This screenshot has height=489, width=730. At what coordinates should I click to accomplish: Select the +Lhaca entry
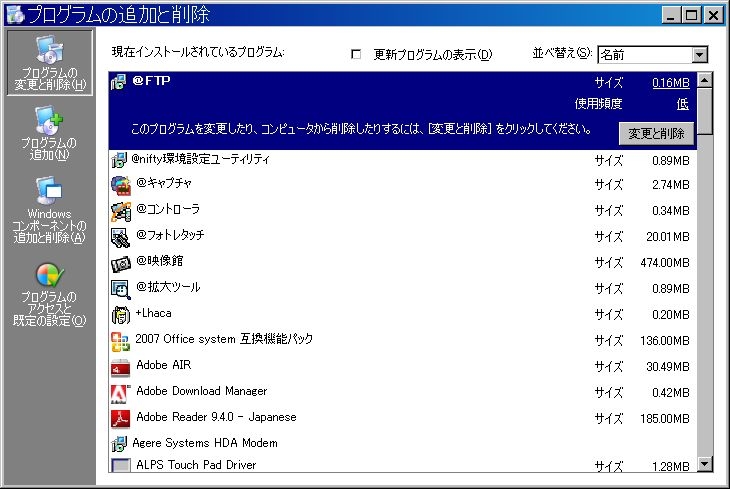click(403, 315)
